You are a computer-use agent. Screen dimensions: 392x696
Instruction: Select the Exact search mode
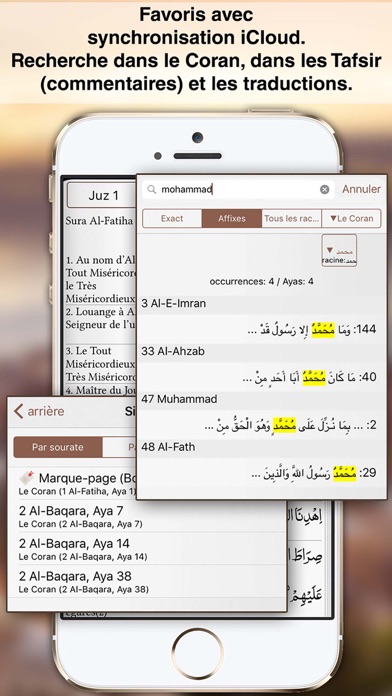pos(172,218)
